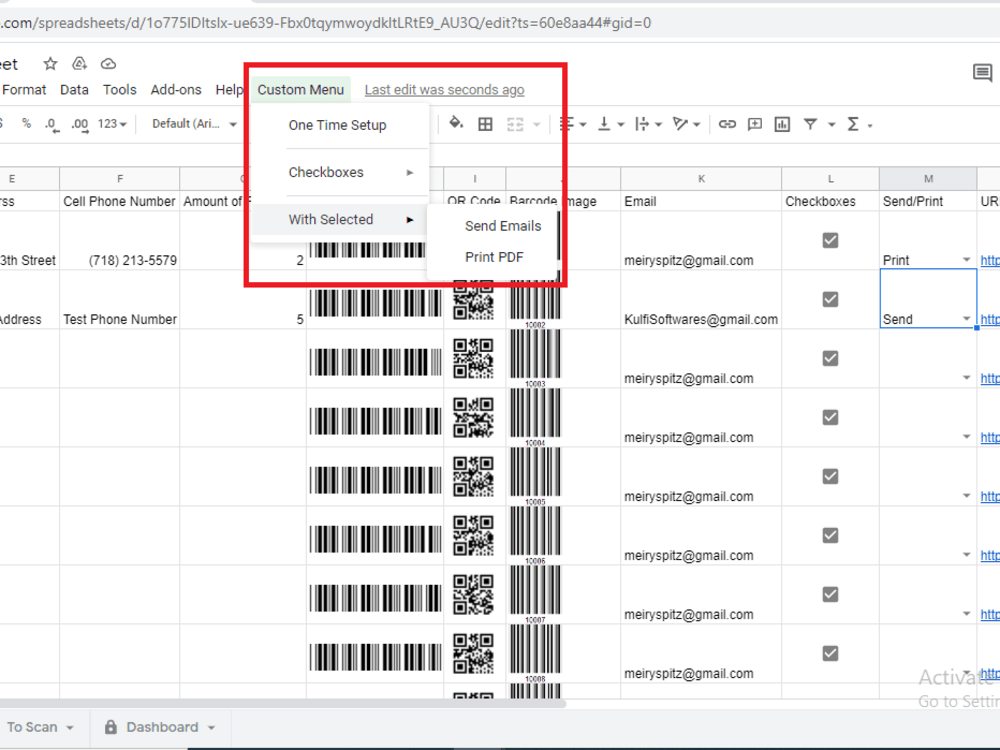Switch to the To Scan sheet

[x=32, y=727]
